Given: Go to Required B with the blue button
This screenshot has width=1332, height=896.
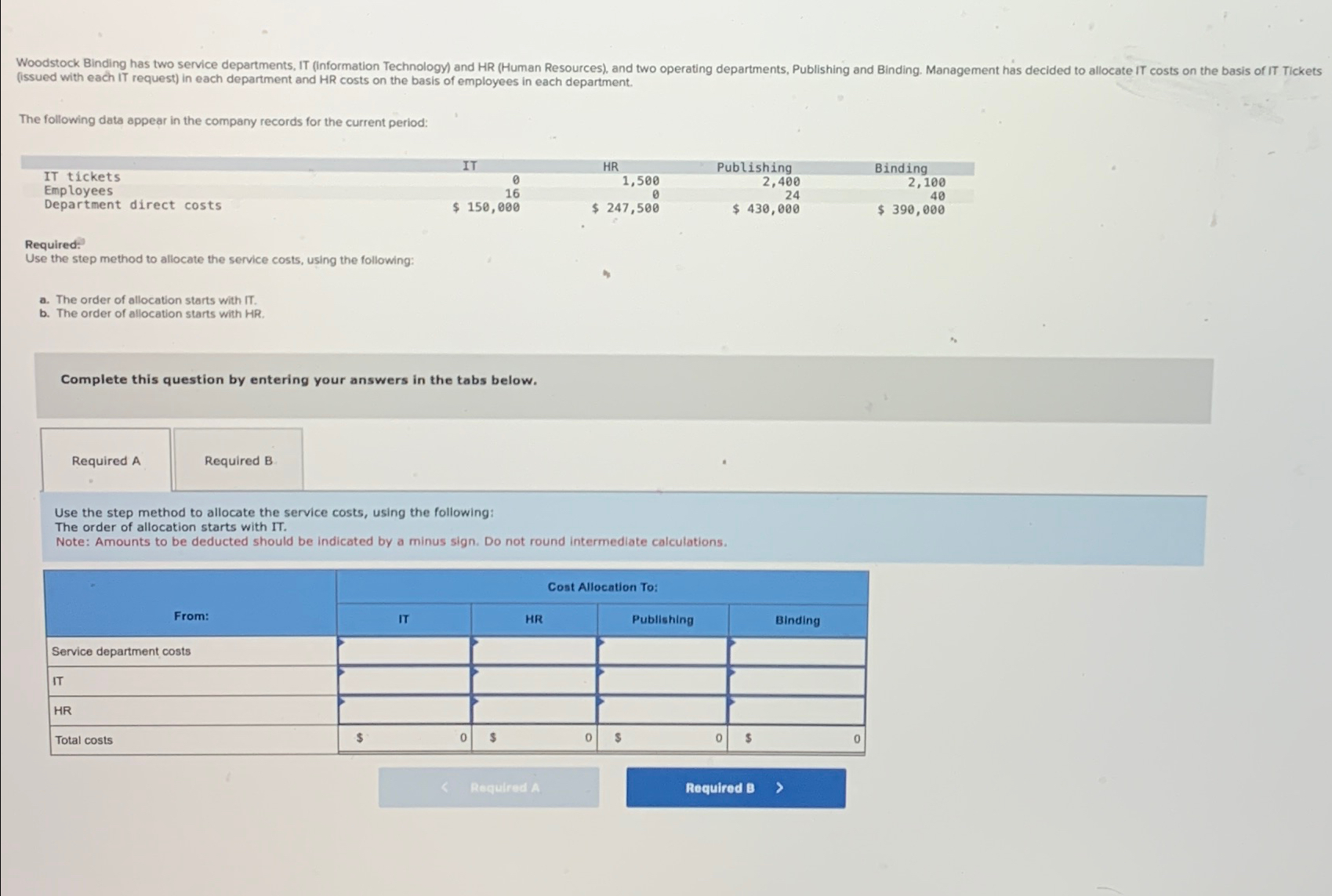Looking at the screenshot, I should [x=735, y=788].
